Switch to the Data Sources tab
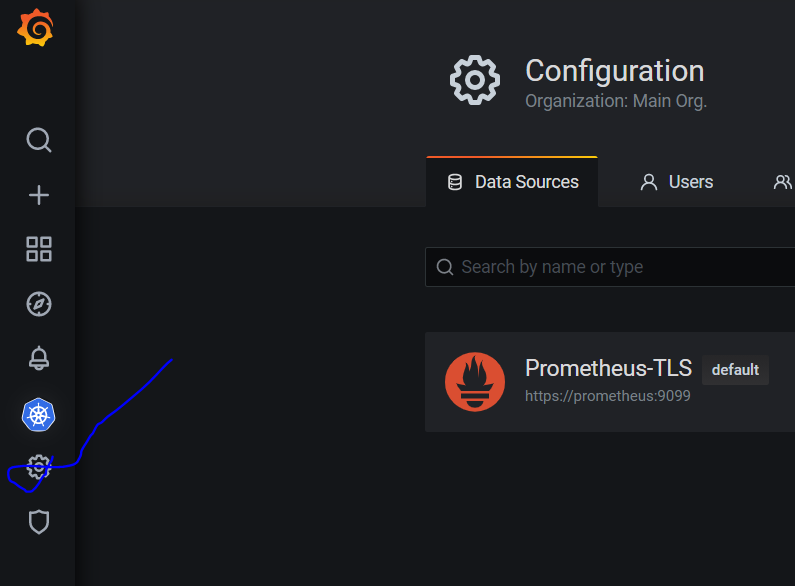The image size is (795, 586). [512, 182]
